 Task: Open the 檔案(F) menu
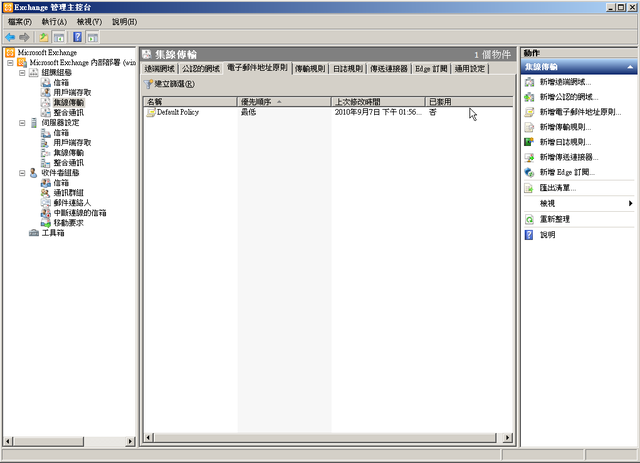[x=20, y=22]
